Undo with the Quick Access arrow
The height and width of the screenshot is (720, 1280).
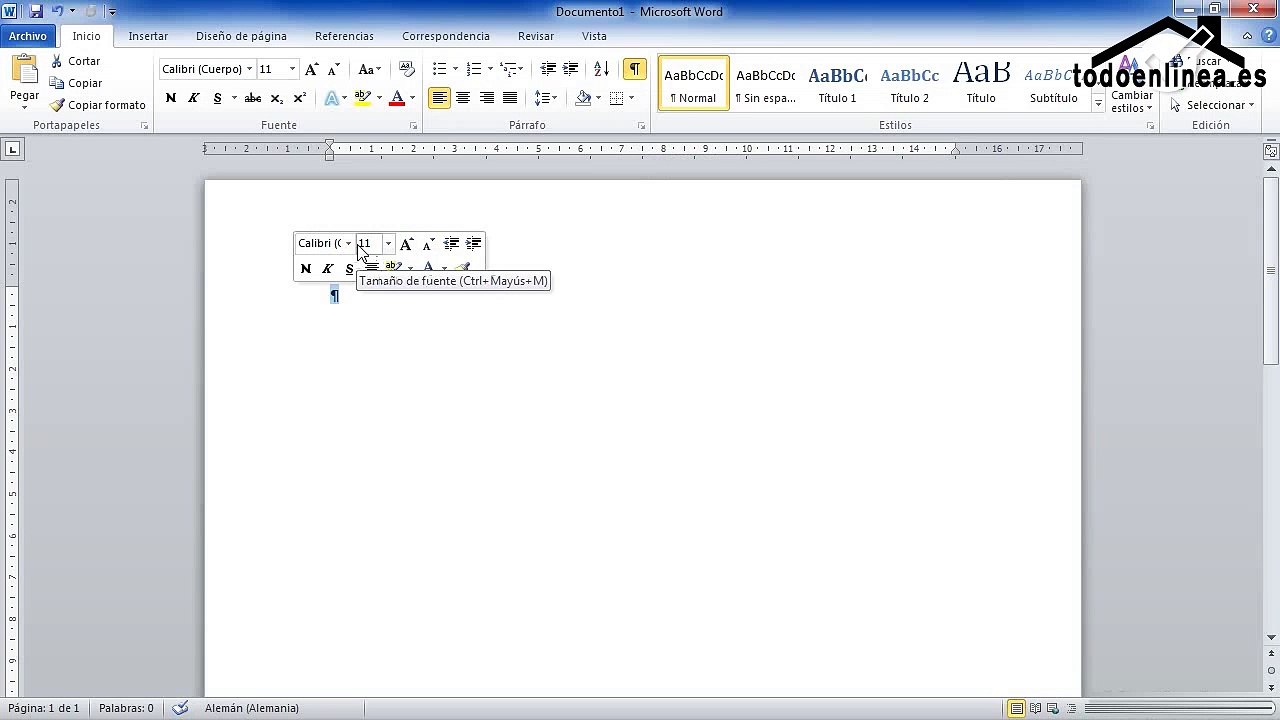tap(57, 11)
